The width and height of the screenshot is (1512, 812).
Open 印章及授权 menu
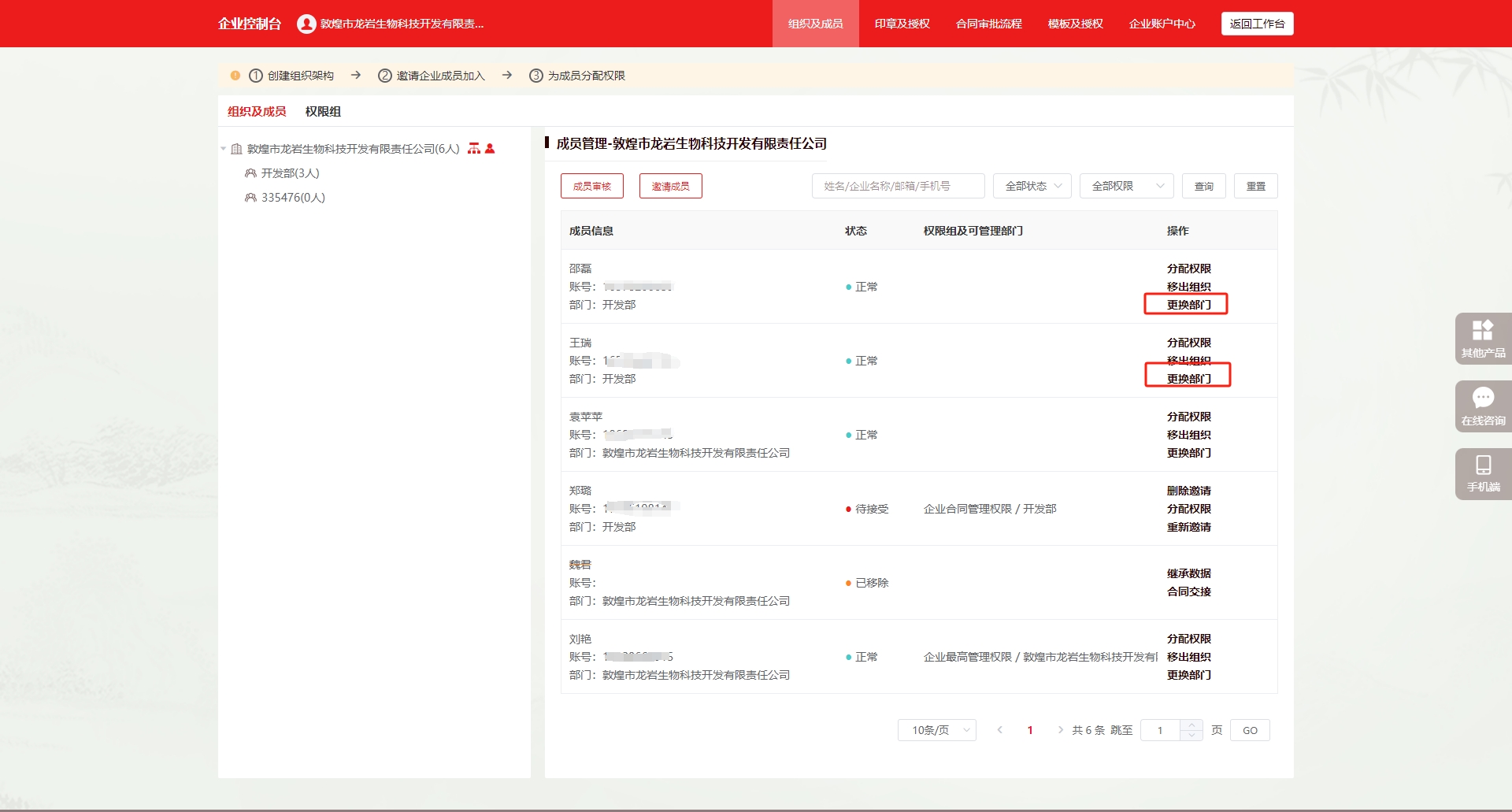[902, 24]
